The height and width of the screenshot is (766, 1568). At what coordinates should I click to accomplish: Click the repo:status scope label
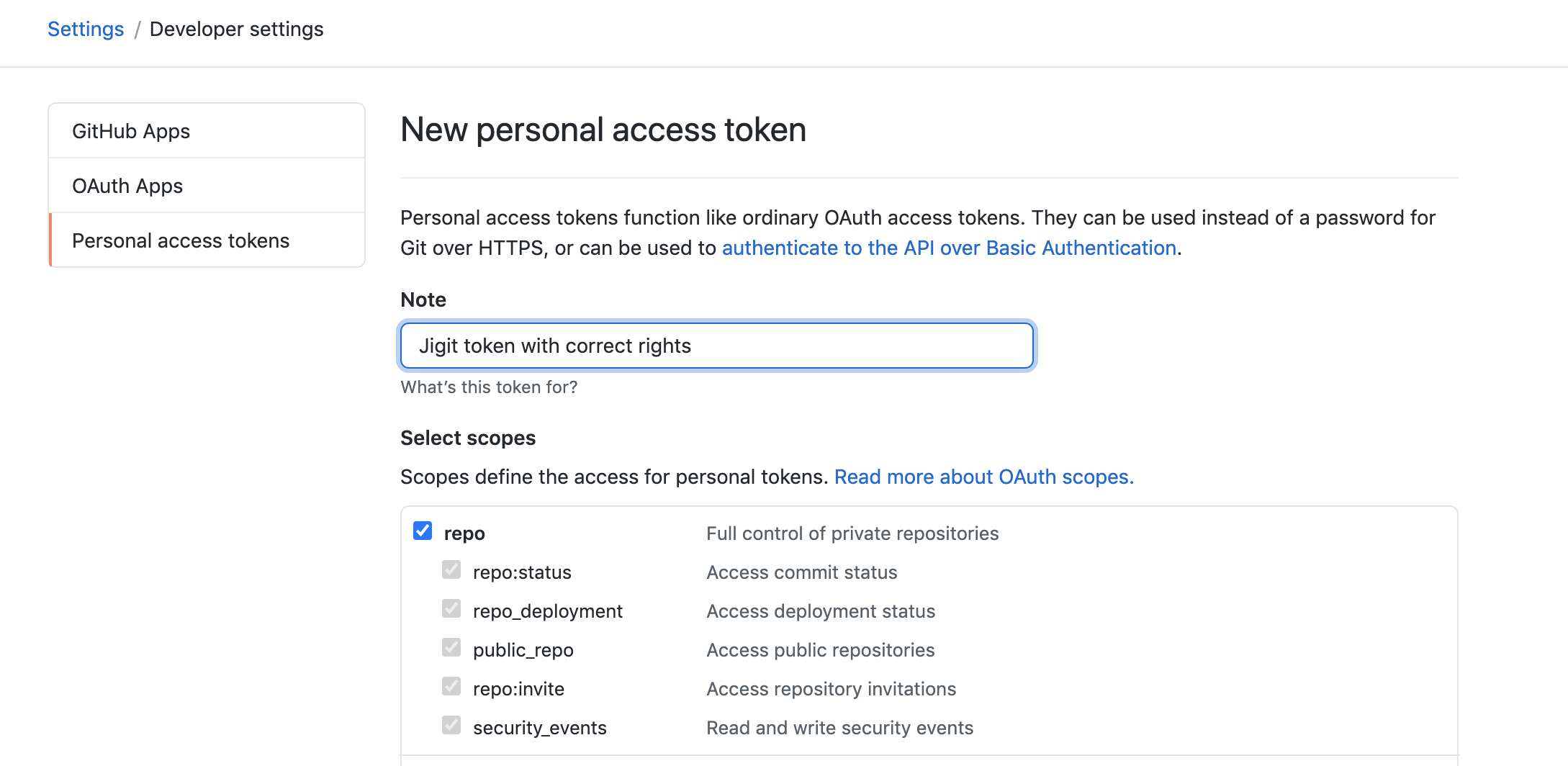(x=522, y=572)
